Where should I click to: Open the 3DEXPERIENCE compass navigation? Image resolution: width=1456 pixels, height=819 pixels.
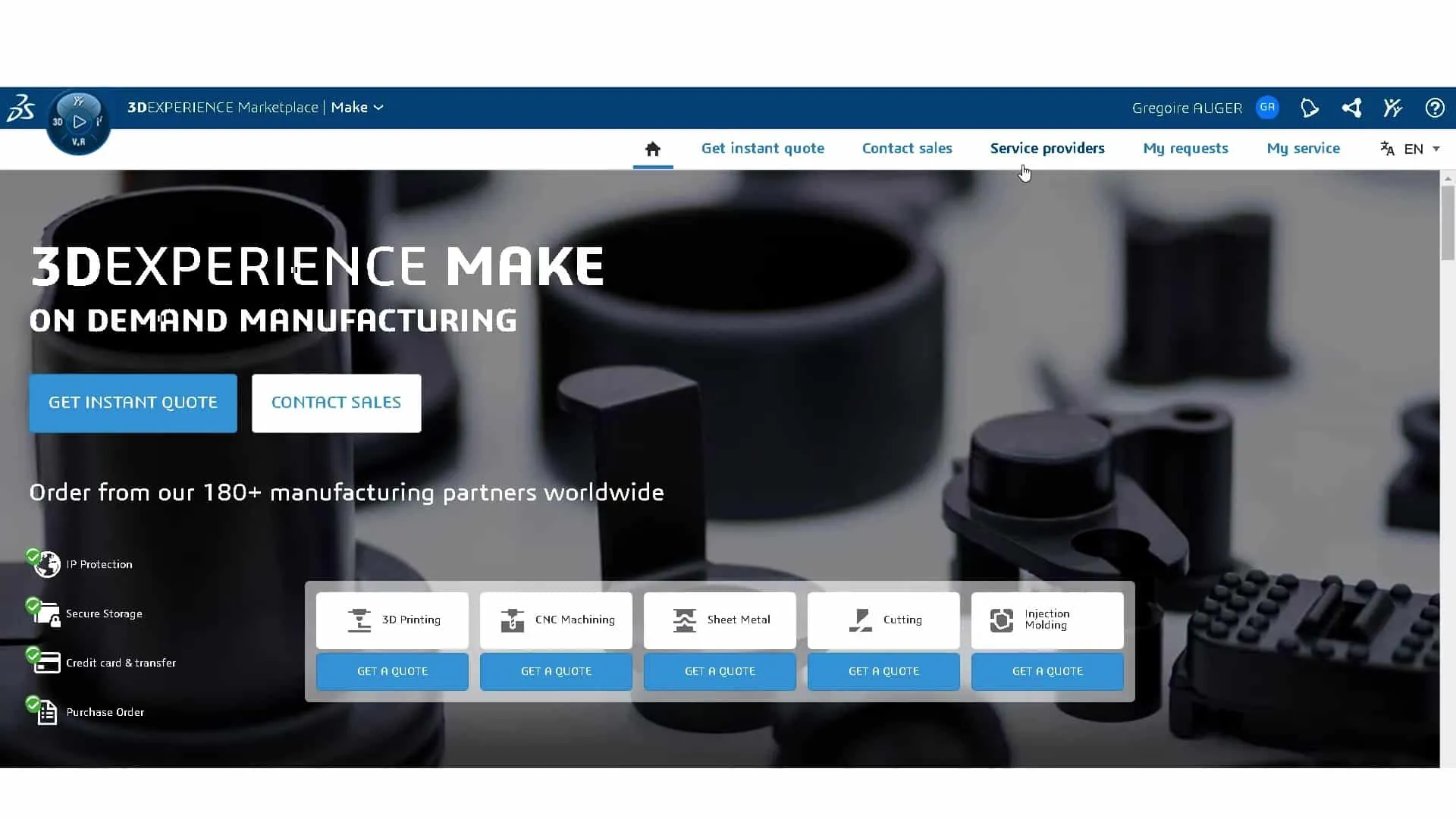(77, 121)
